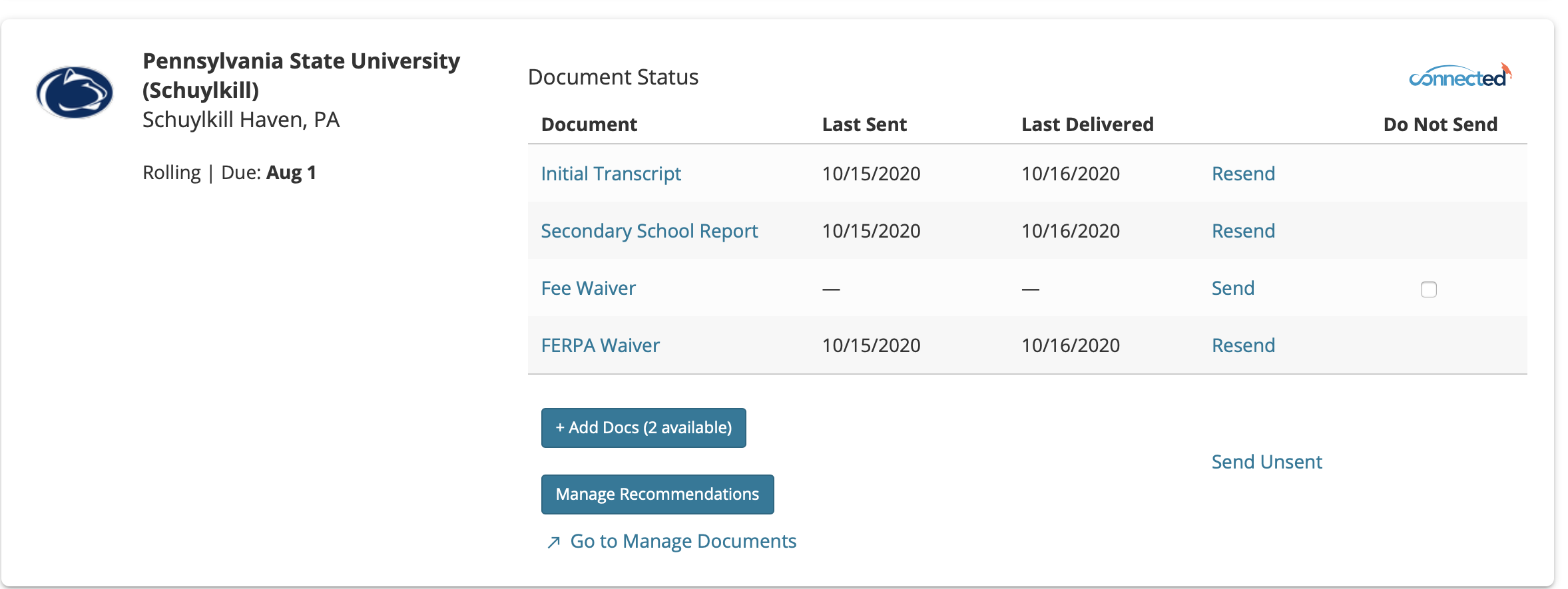Click FERPA Waiver last sent date 10/15/2020
Screen dimensions: 1568x589
[x=871, y=345]
